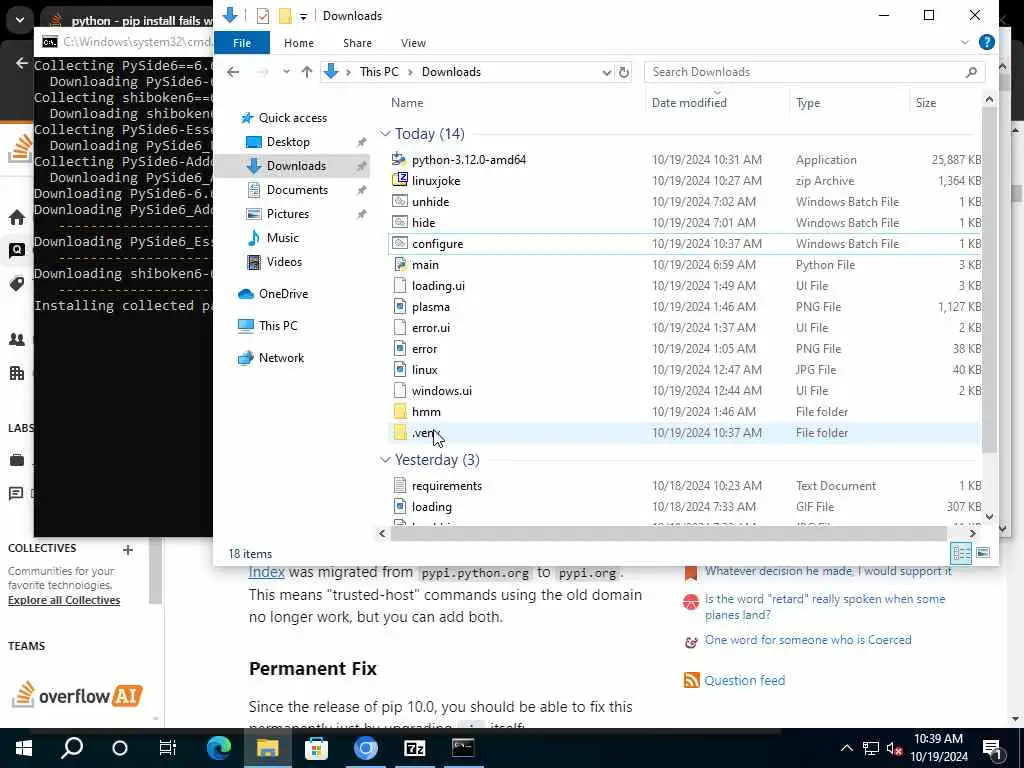Select the unhide batch file icon
The image size is (1024, 768).
(399, 201)
